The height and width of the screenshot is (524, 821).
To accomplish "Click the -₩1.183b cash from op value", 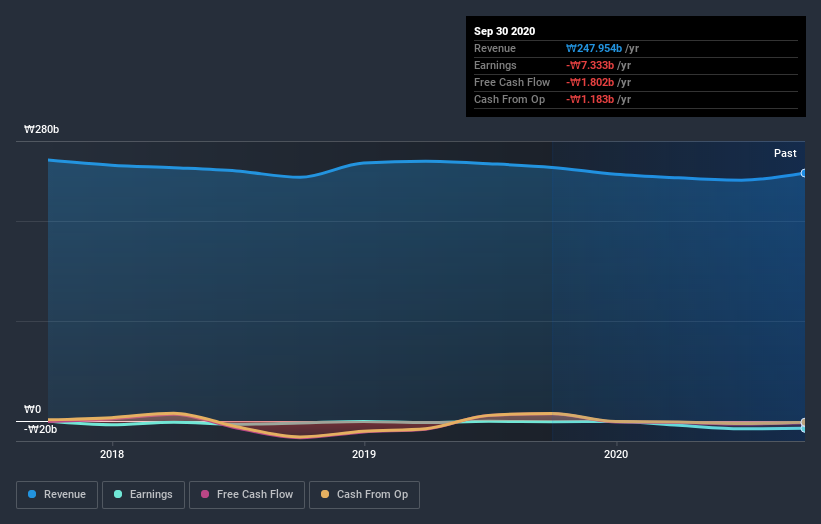I will (x=590, y=99).
